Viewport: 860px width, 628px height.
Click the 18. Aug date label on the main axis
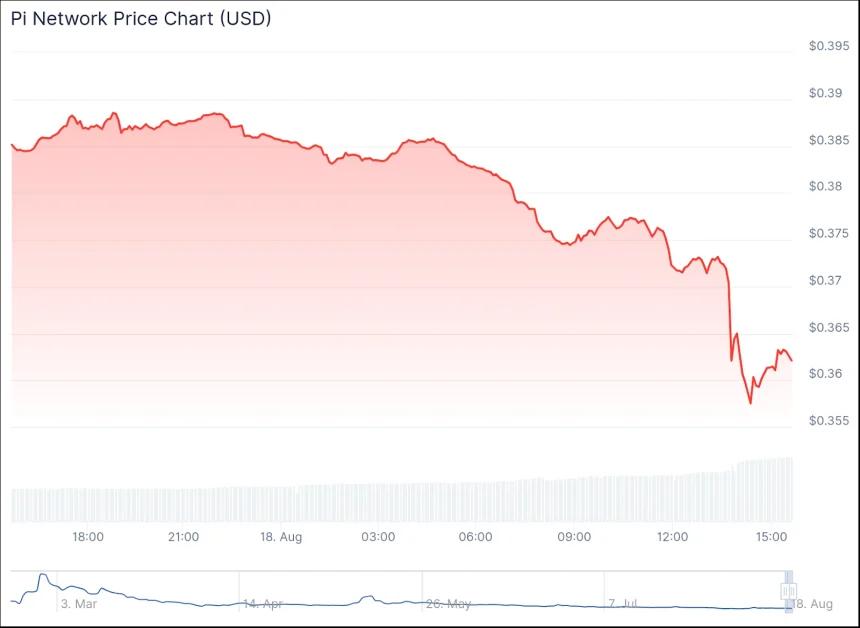point(280,537)
